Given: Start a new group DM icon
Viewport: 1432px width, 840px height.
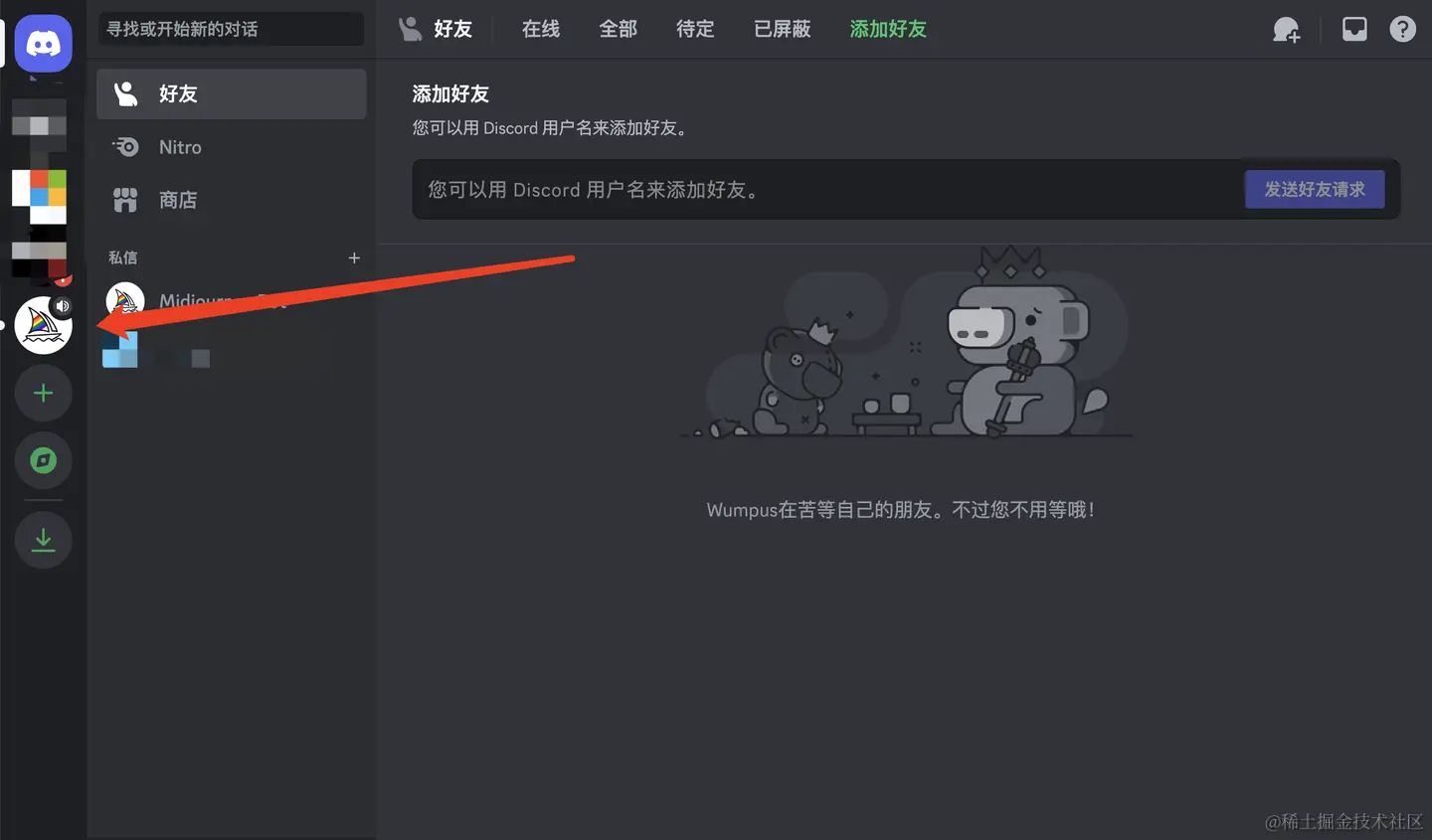Looking at the screenshot, I should pos(1287,30).
